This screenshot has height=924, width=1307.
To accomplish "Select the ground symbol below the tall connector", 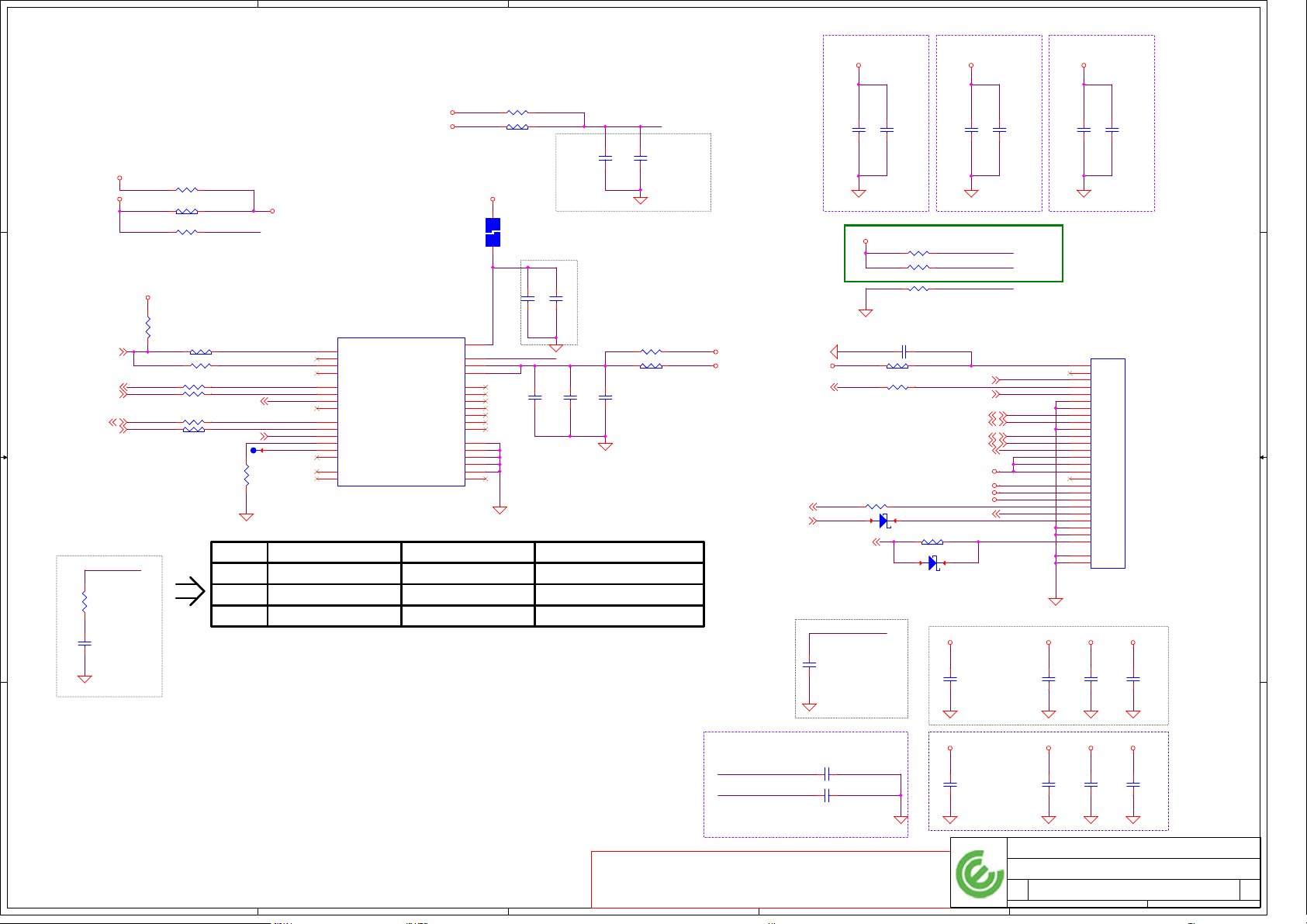I will tap(1056, 601).
